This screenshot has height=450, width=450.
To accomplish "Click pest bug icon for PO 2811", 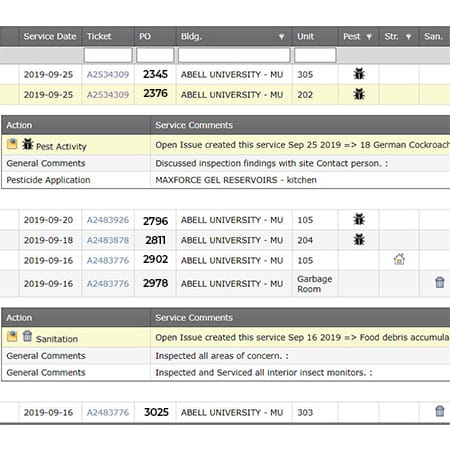I will click(x=359, y=240).
